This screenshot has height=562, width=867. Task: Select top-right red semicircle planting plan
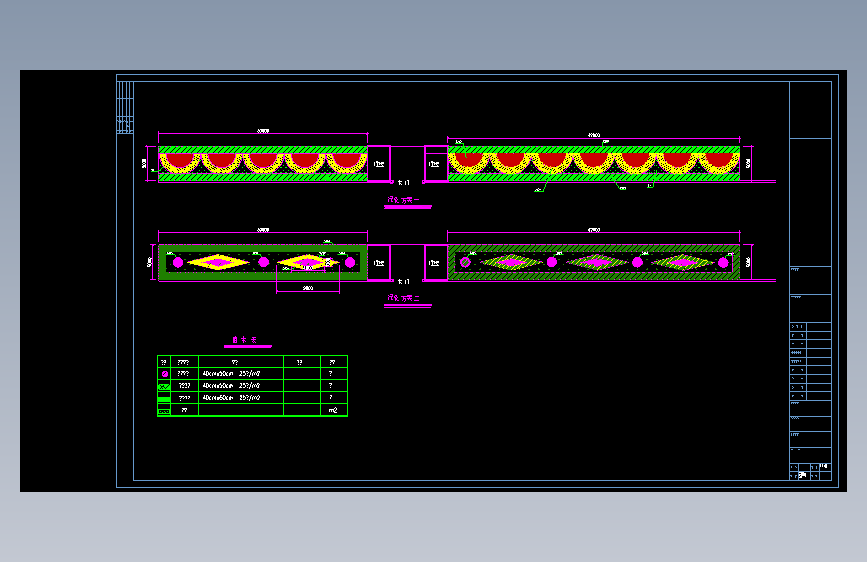tap(594, 164)
